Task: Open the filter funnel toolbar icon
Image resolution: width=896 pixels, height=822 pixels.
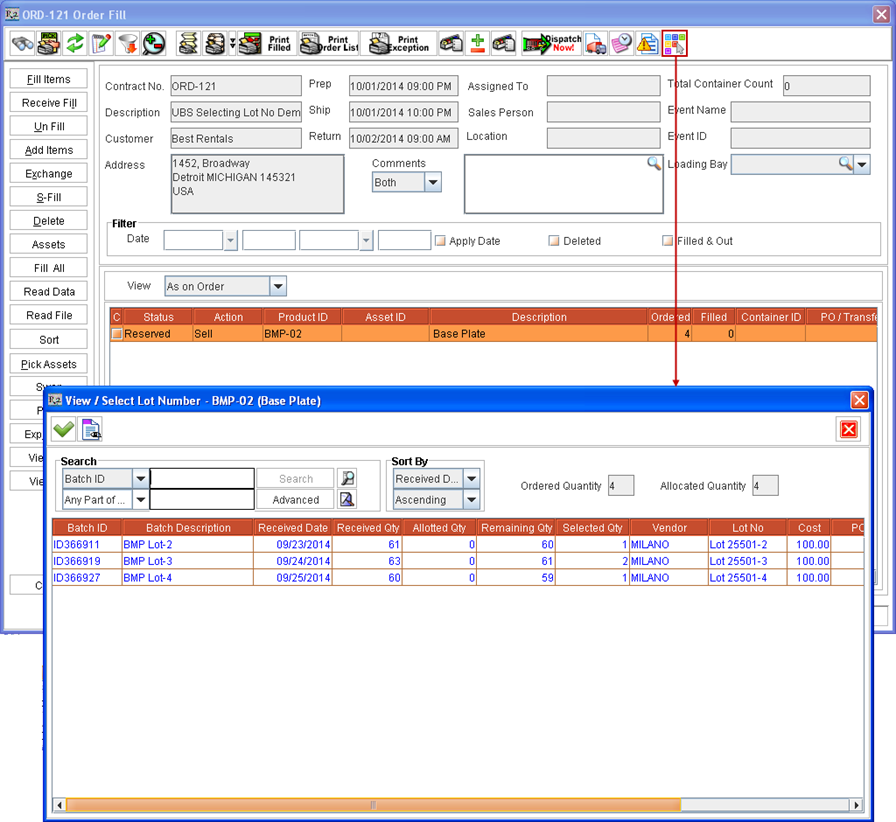Action: pos(126,43)
